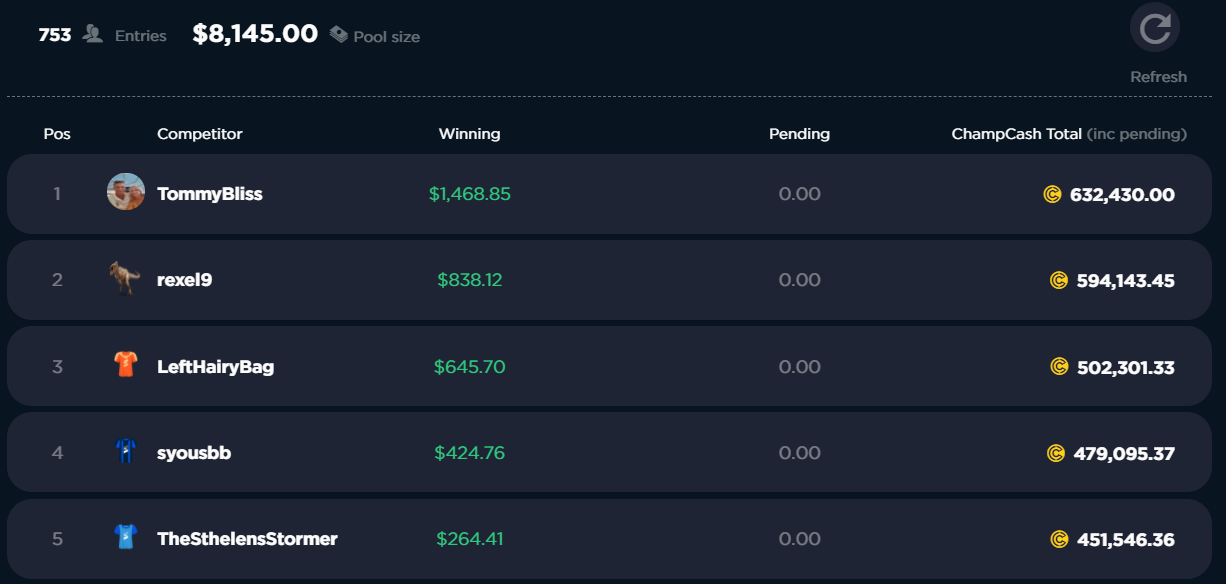Click LeftHairyBag's orange jersey avatar
The width and height of the screenshot is (1226, 584).
[125, 365]
